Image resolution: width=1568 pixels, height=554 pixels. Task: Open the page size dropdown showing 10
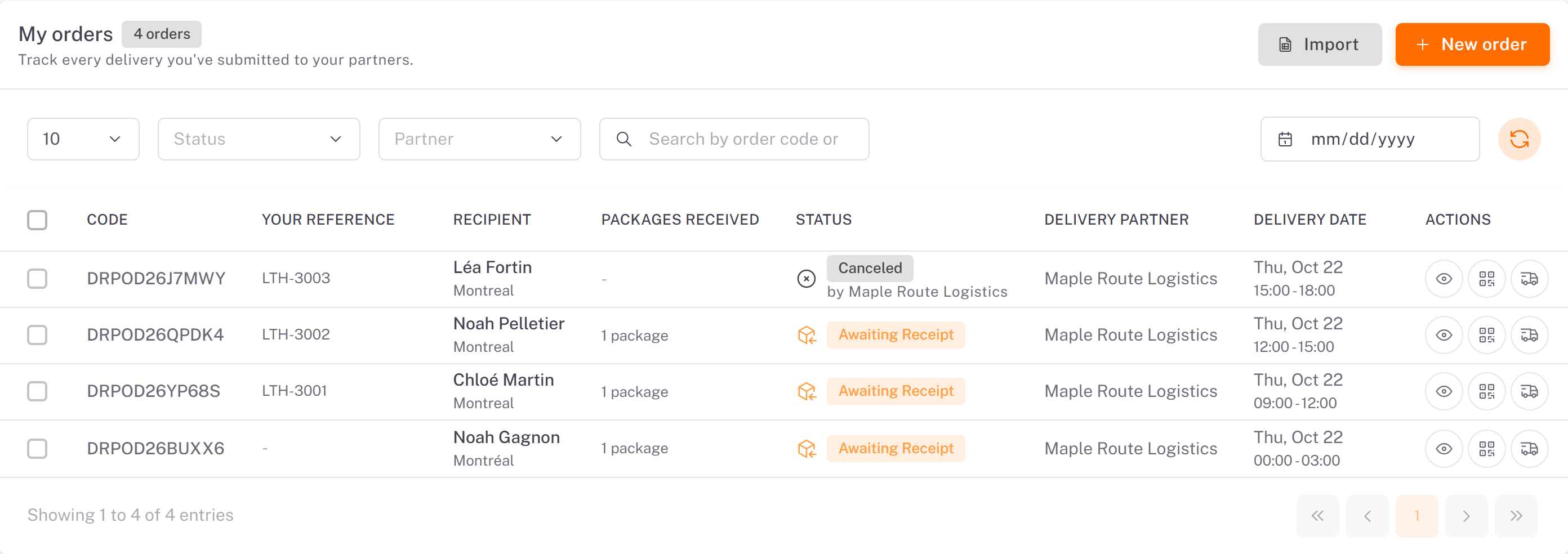tap(83, 139)
